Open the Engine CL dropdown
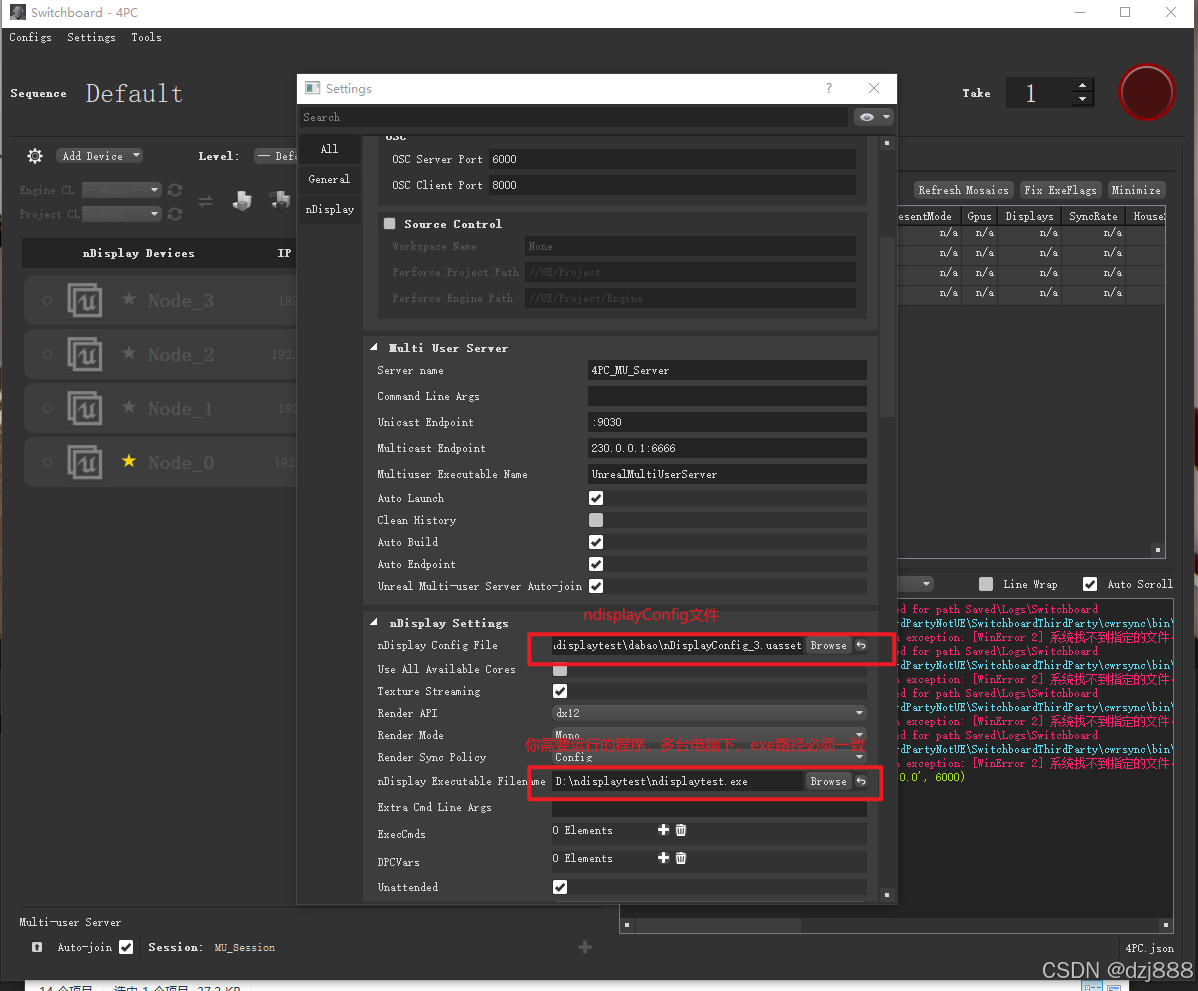The image size is (1198, 991). (121, 189)
